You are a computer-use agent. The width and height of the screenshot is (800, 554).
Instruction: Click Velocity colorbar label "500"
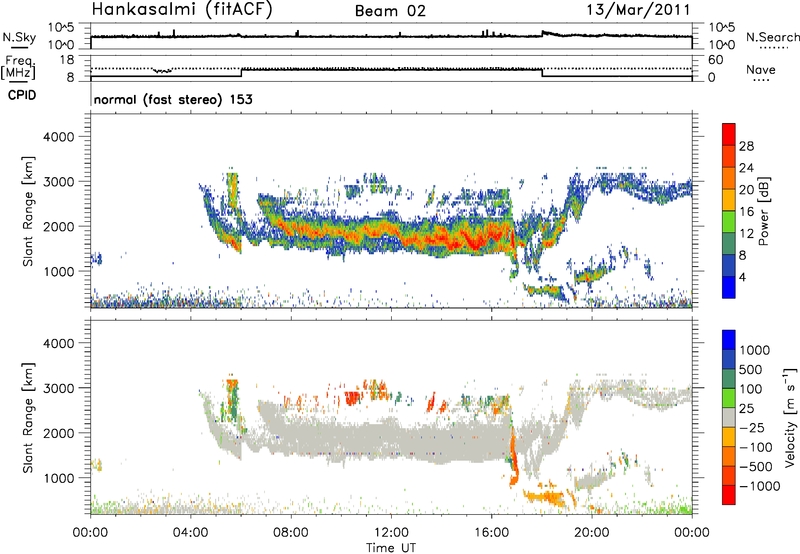click(751, 369)
